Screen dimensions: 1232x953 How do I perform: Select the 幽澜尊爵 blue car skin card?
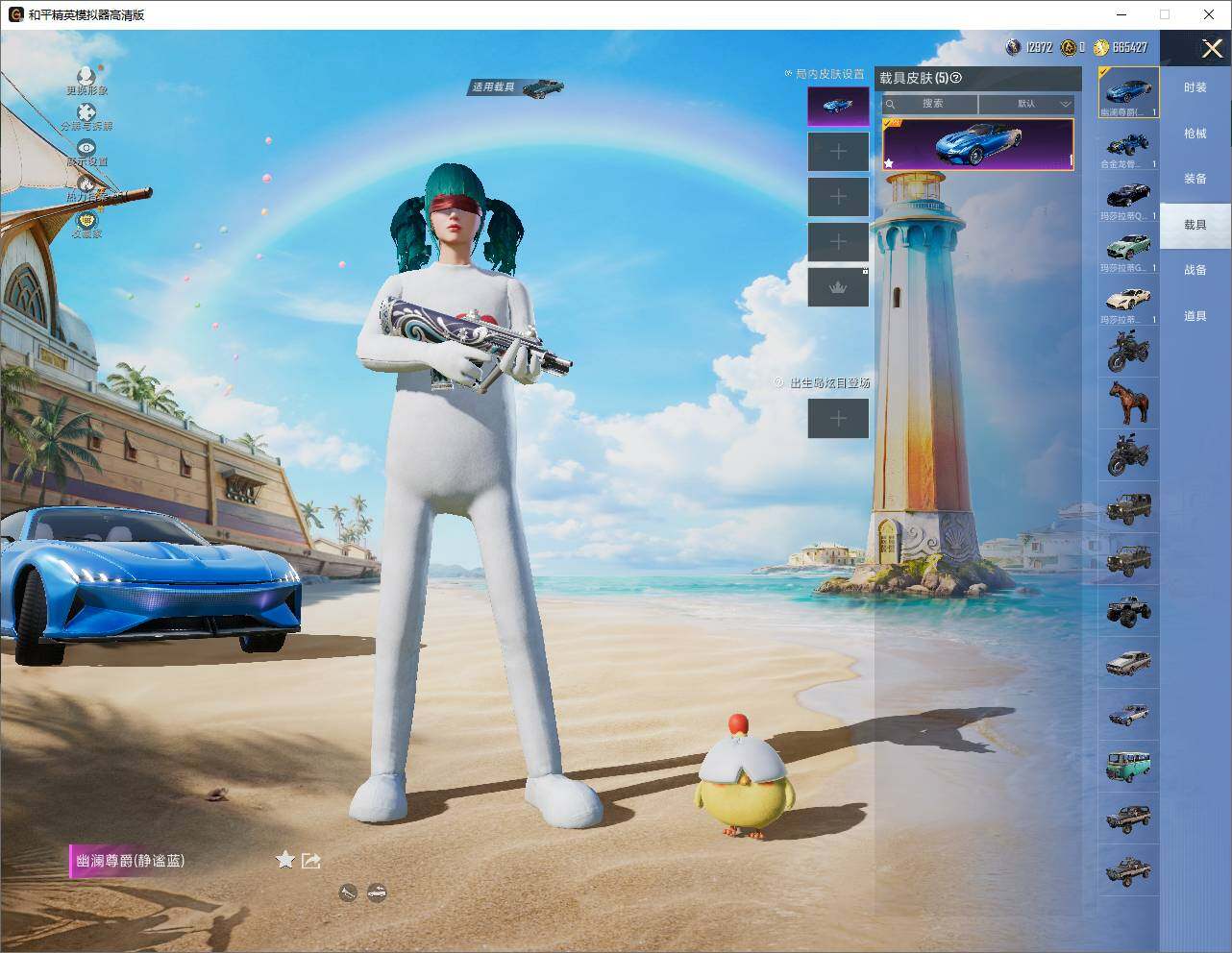pos(977,144)
